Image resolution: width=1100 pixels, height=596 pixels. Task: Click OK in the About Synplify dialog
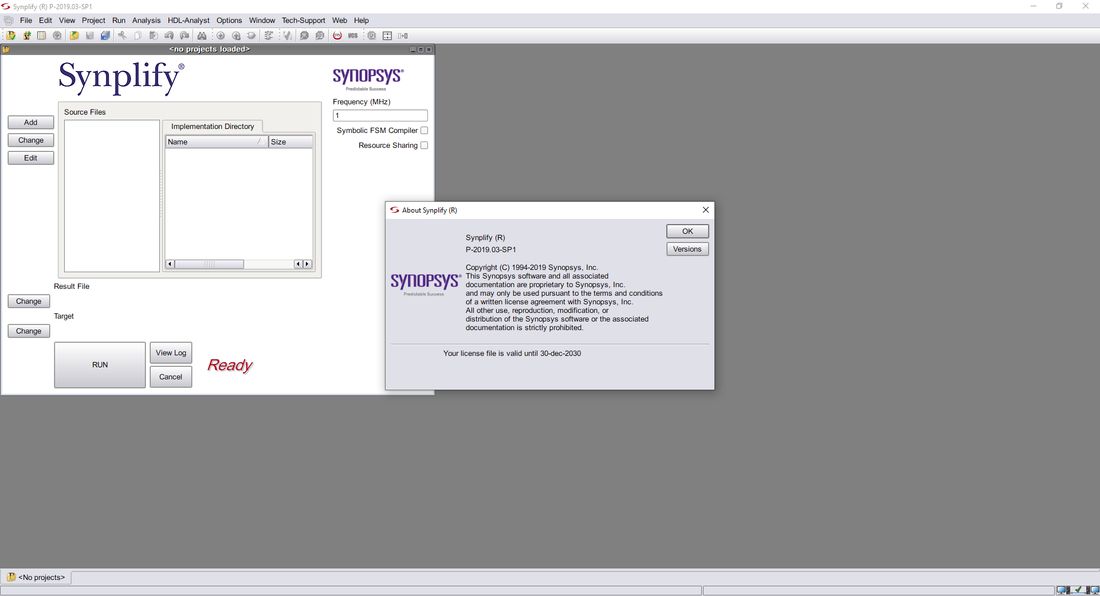(x=688, y=231)
